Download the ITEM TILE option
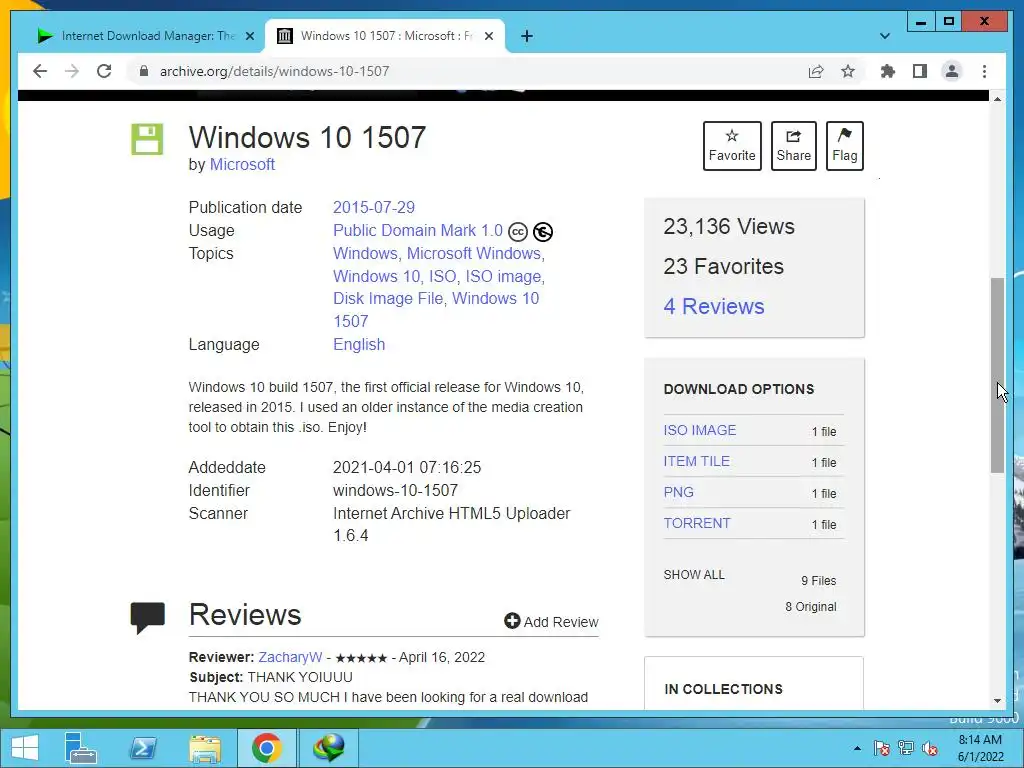This screenshot has width=1024, height=768. coord(696,461)
